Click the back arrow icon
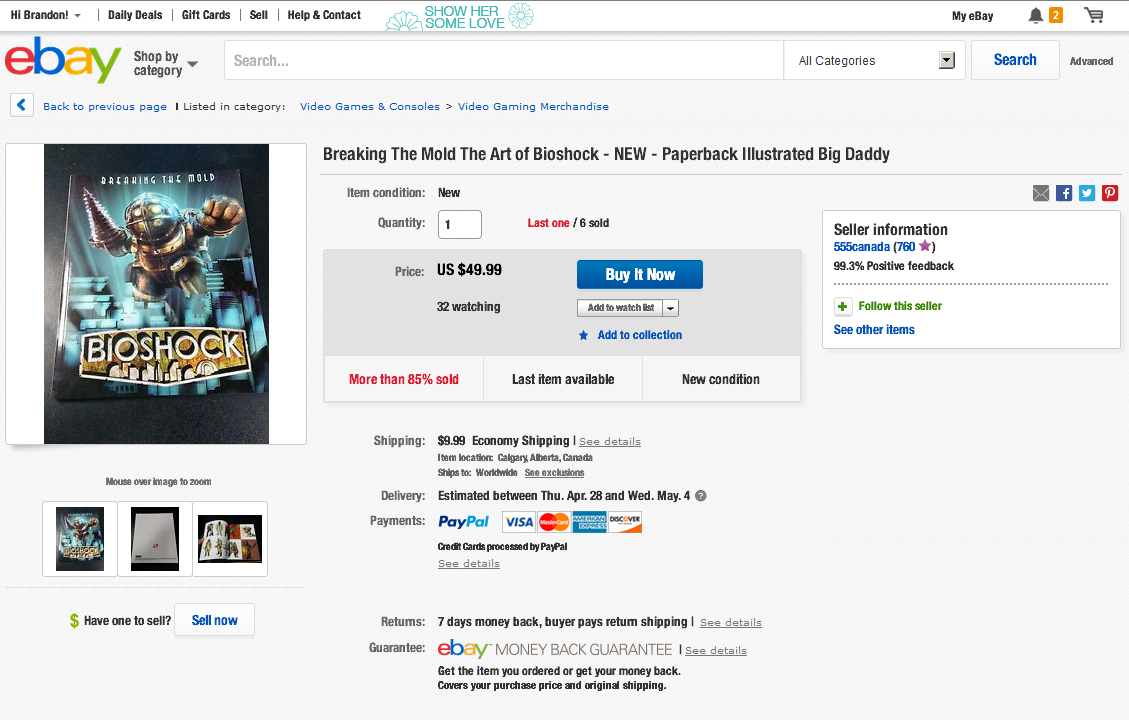Screen dimensions: 1129x720 tap(22, 105)
